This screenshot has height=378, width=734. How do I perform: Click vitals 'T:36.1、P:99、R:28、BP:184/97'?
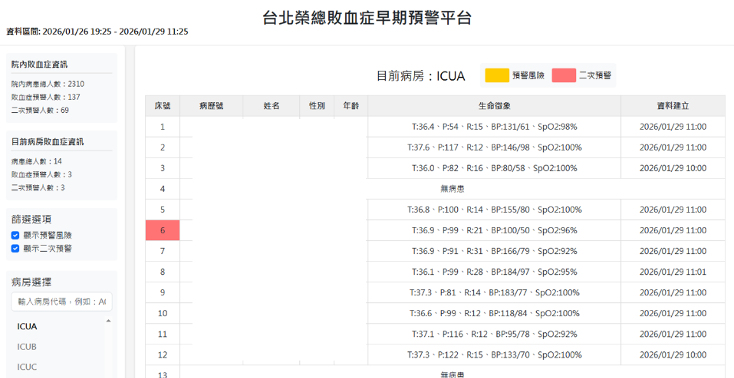494,272
